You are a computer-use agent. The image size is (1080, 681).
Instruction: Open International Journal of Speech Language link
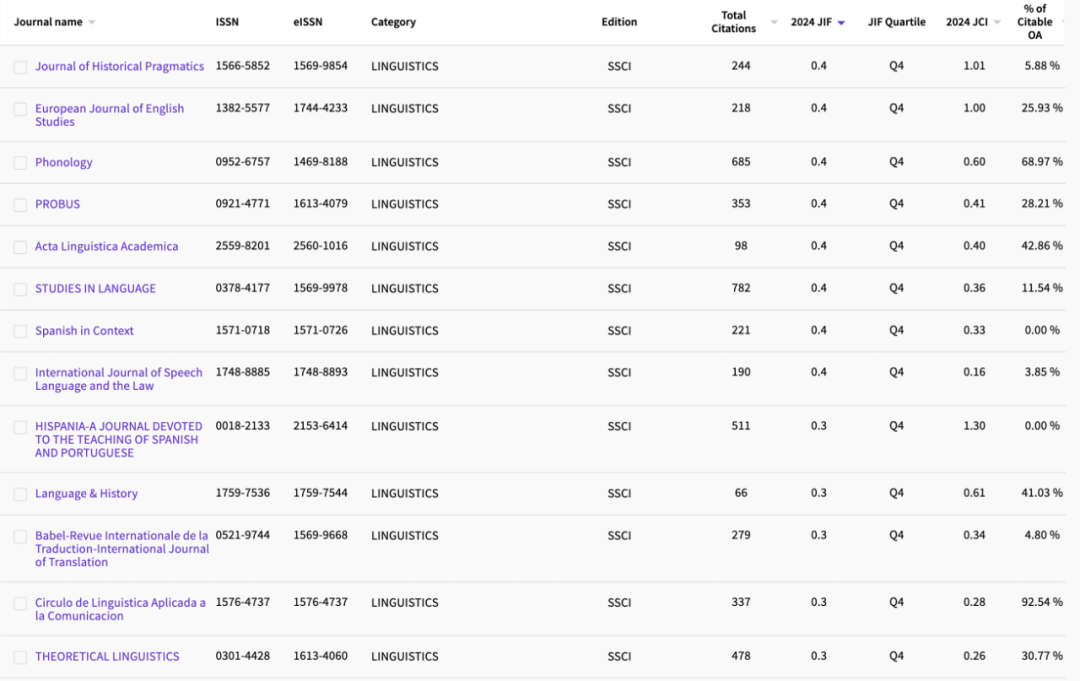tap(119, 379)
